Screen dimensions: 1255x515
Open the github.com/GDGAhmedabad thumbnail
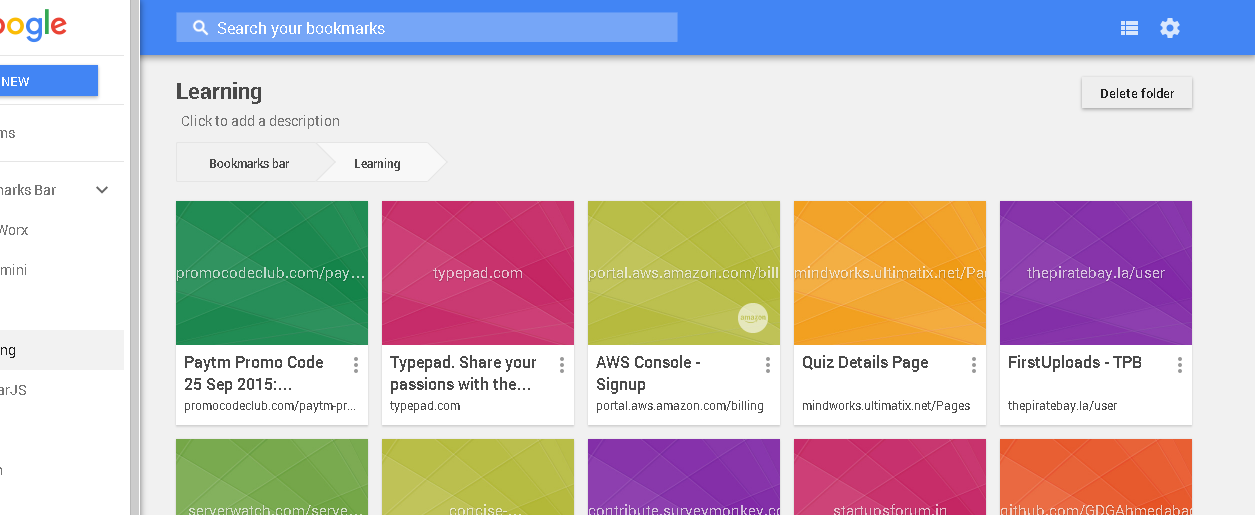(x=1096, y=477)
